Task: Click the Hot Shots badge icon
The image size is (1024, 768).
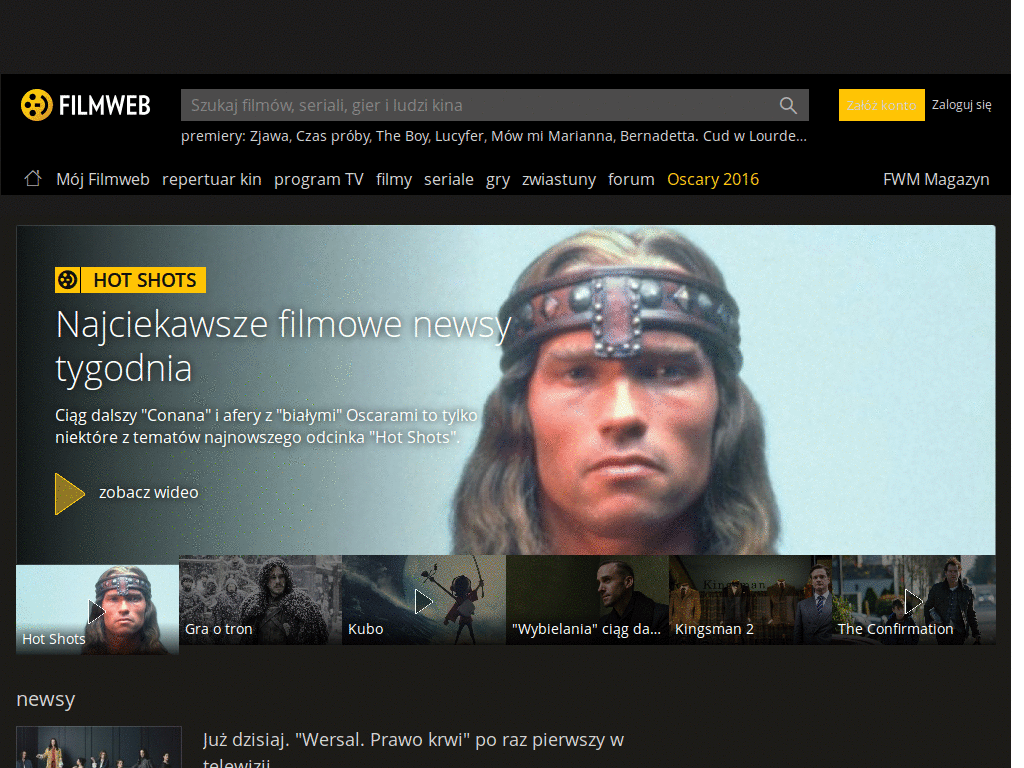Action: [67, 280]
